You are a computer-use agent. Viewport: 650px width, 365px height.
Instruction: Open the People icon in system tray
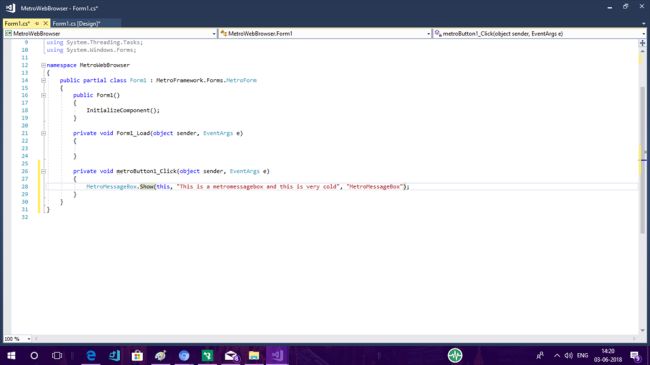[x=540, y=355]
